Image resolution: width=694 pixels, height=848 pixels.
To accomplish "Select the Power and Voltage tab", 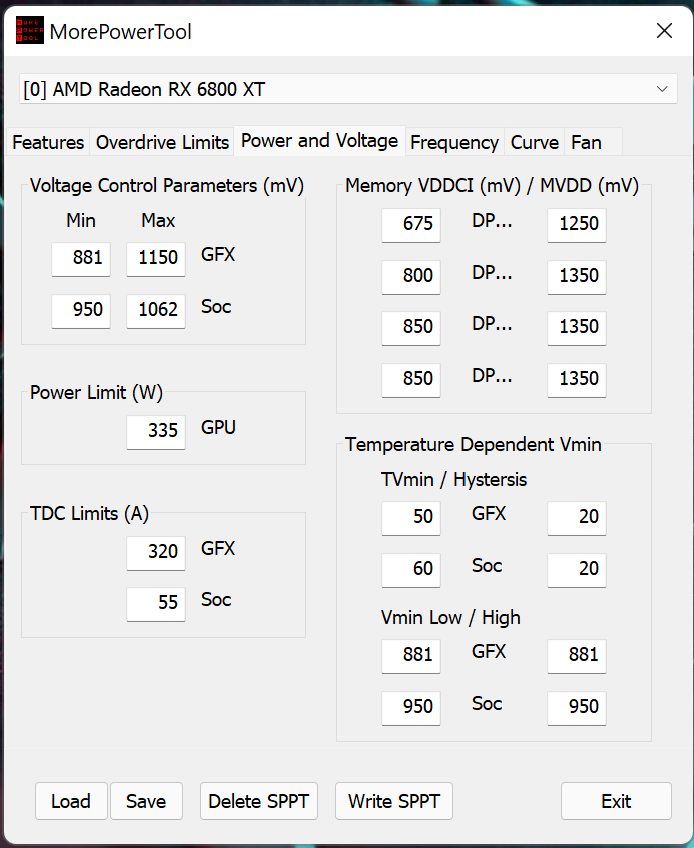I will click(319, 141).
